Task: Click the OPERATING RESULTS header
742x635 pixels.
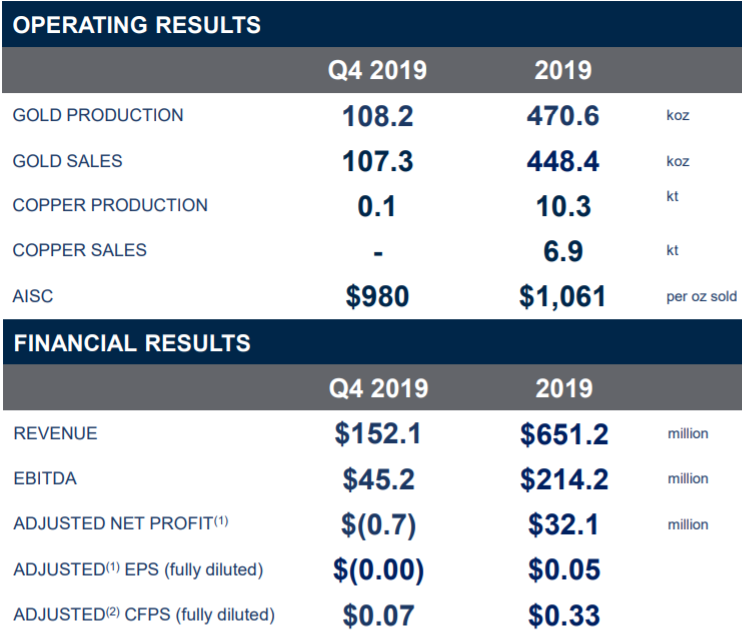Action: coord(136,25)
